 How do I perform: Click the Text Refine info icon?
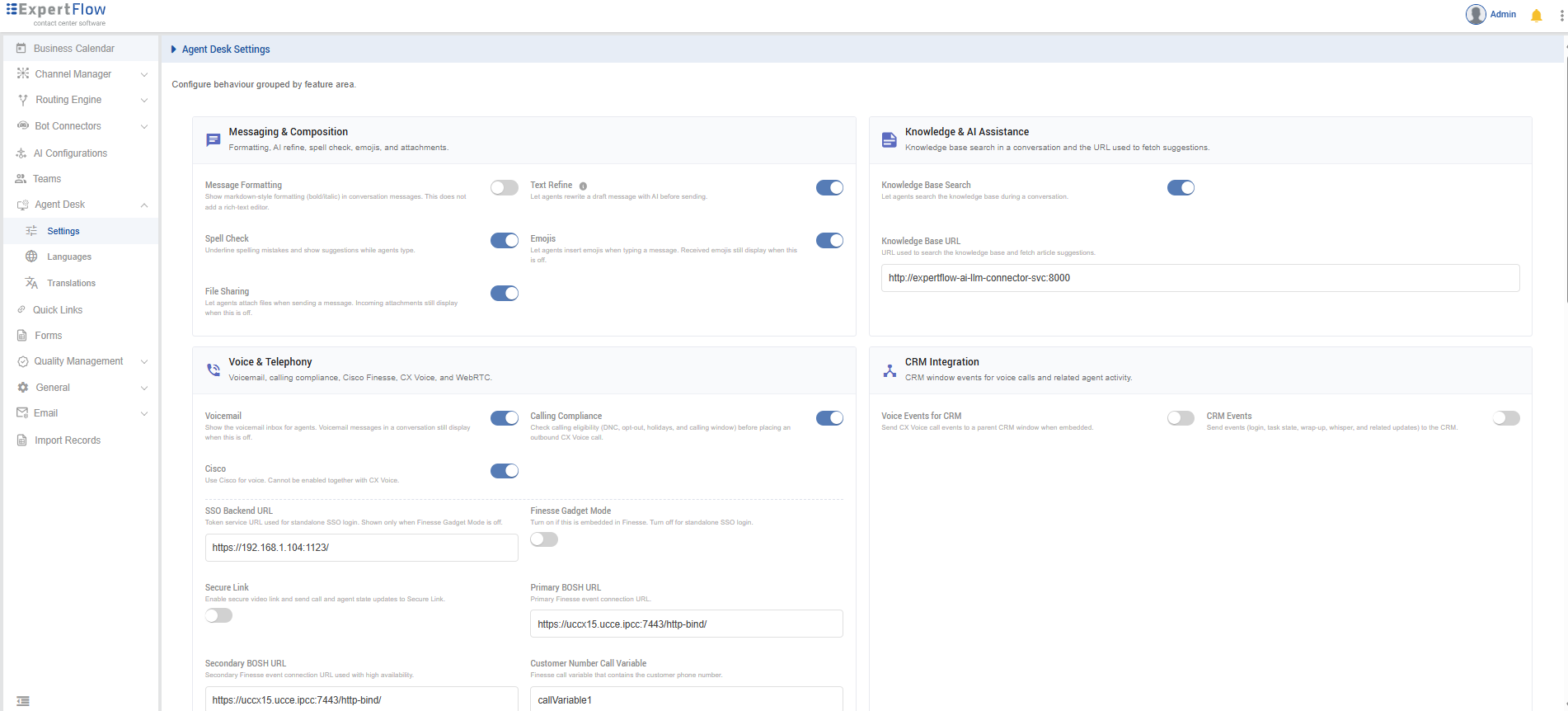(x=583, y=186)
